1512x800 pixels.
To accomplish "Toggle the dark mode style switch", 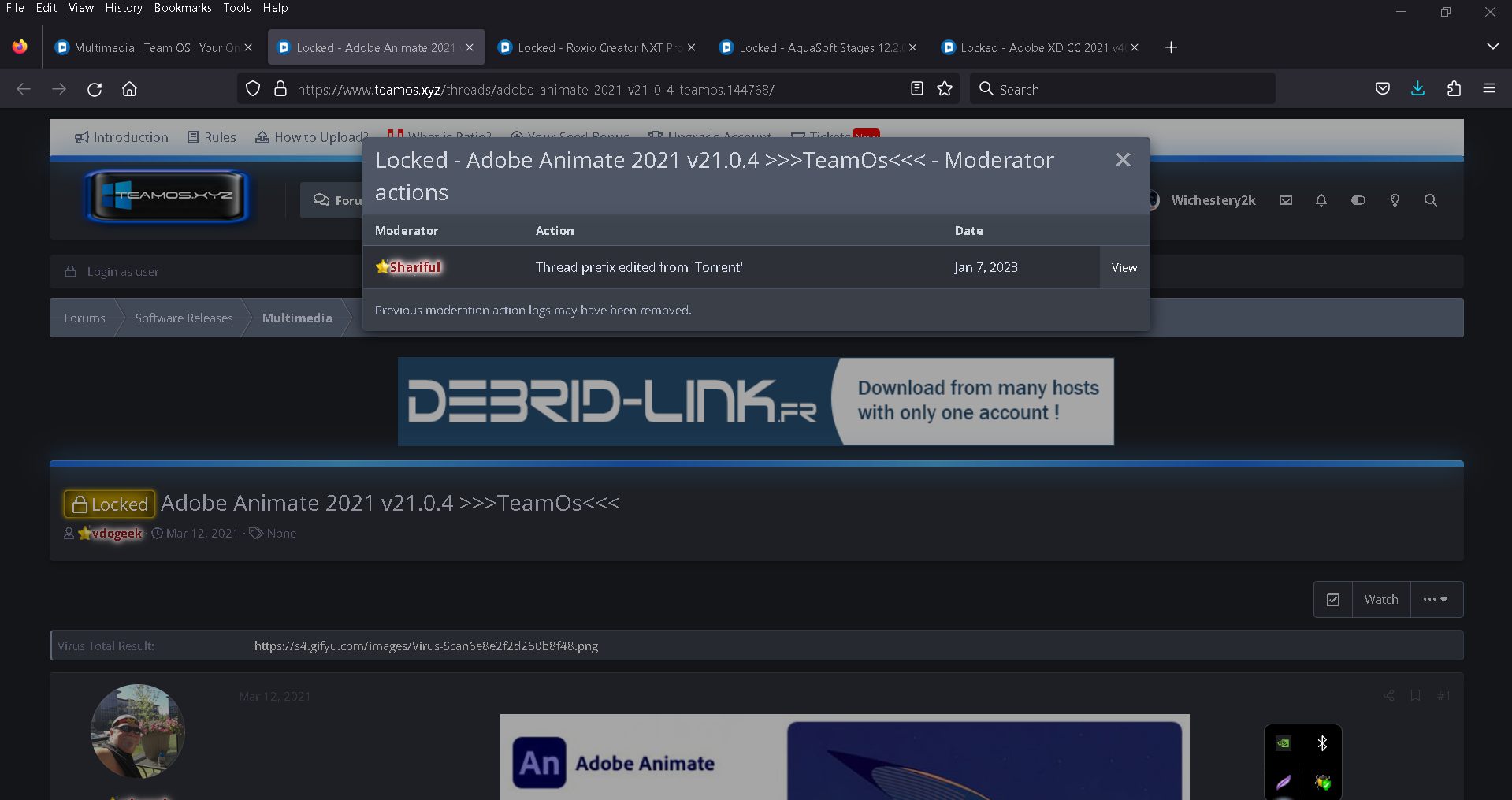I will [x=1358, y=200].
